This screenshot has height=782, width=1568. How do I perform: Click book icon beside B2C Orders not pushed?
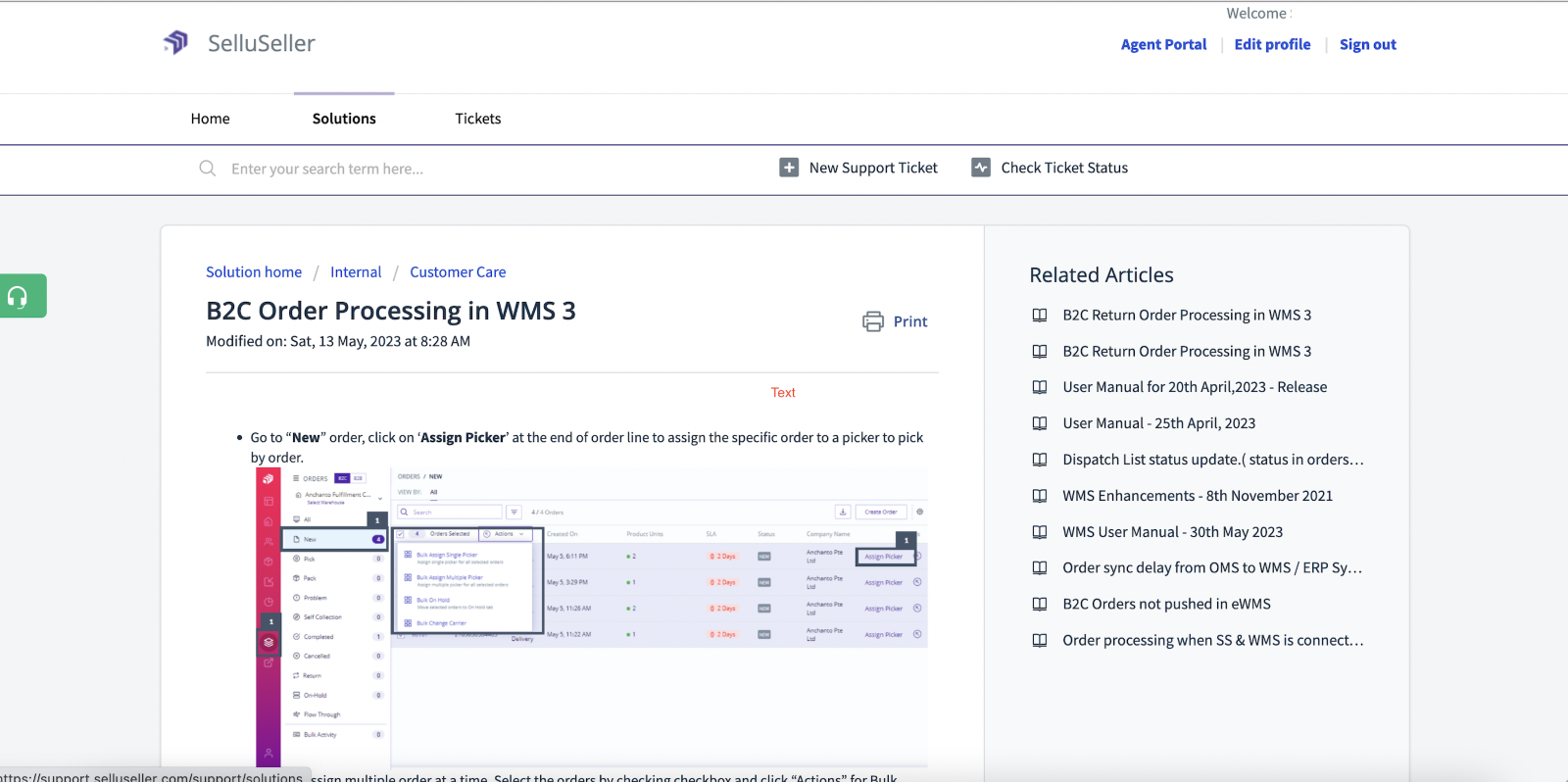coord(1040,604)
